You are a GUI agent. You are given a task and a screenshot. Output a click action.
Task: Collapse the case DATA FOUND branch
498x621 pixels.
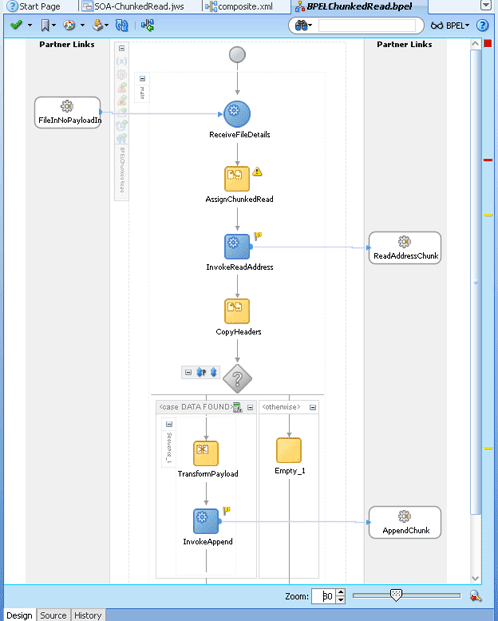point(250,408)
